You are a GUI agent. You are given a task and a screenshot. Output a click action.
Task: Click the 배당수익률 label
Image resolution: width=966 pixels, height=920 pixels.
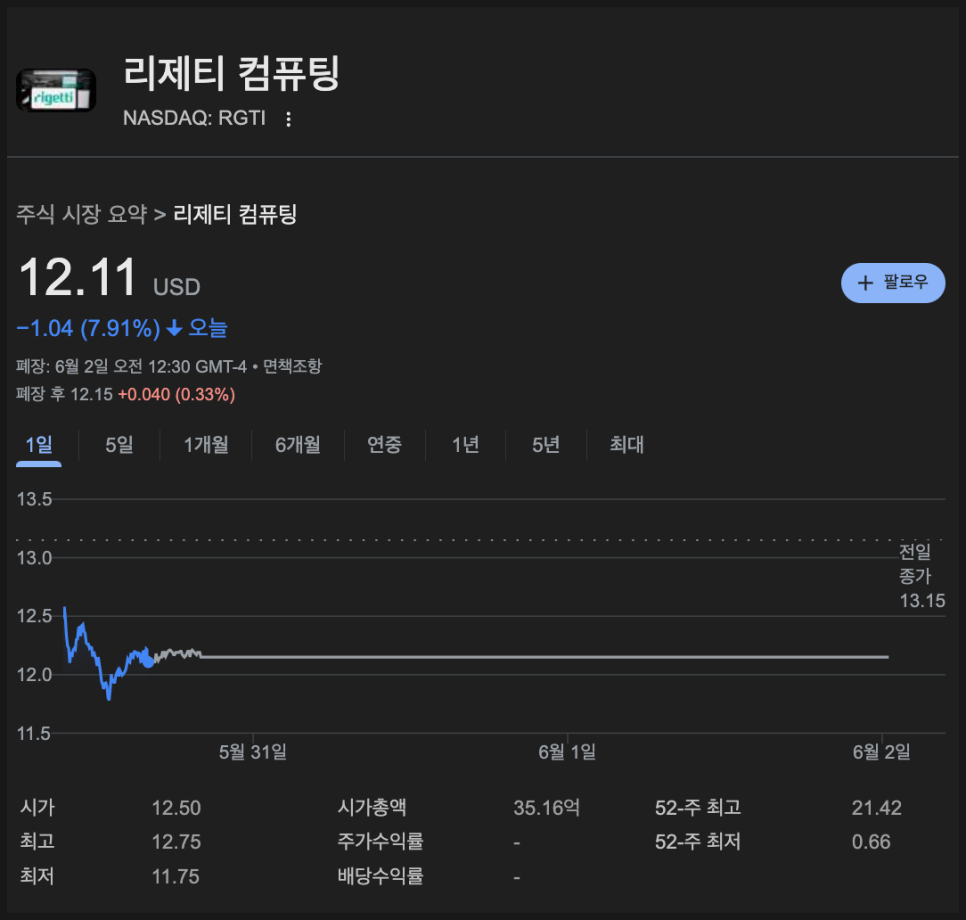[x=380, y=876]
